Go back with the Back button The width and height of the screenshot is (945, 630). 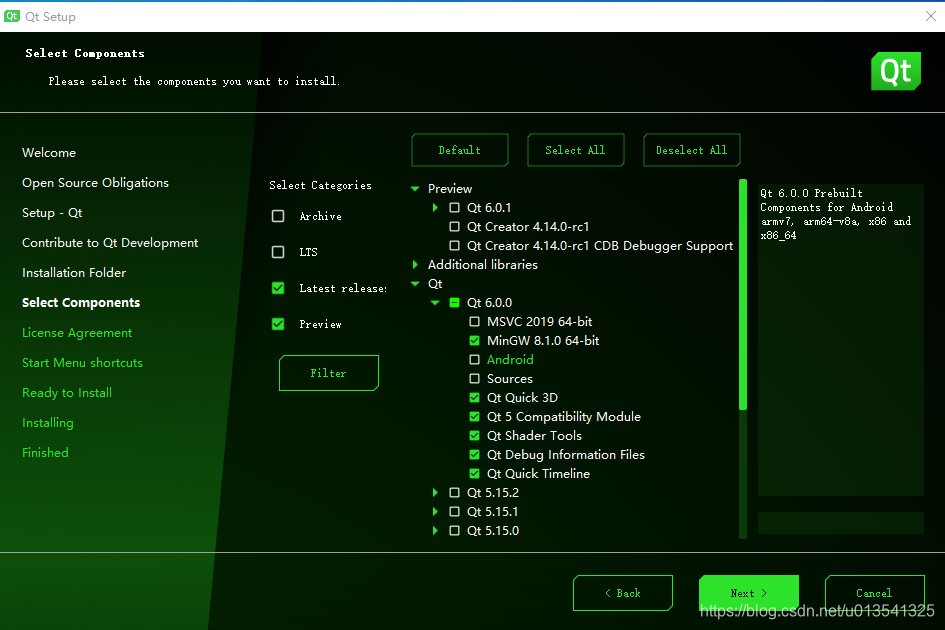tap(623, 593)
